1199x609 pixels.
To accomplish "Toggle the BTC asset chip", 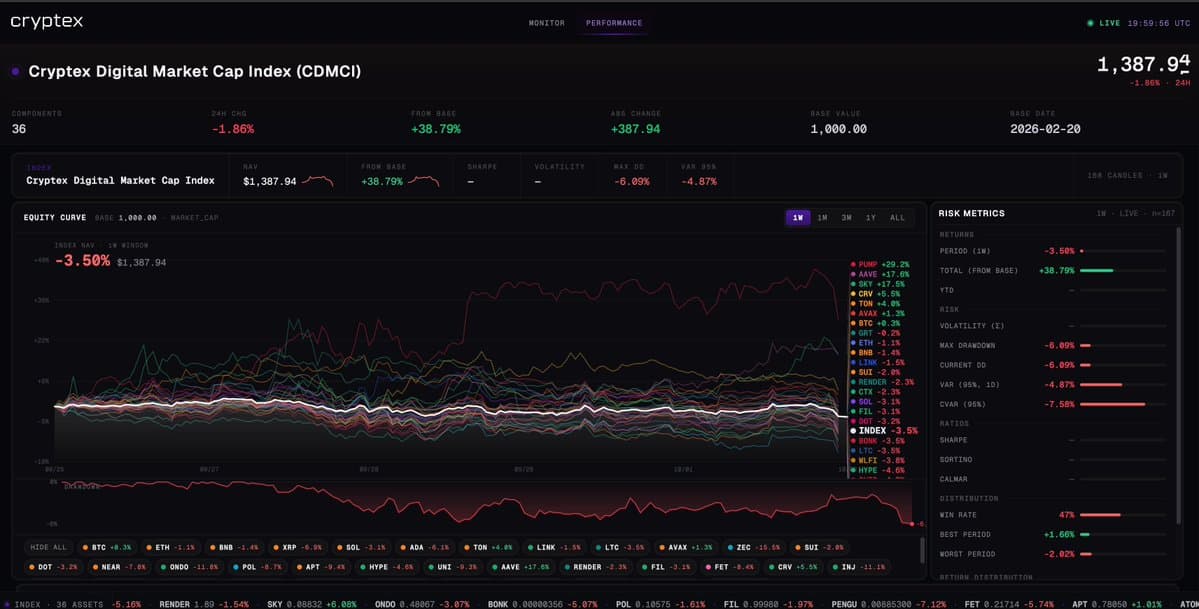I will pos(107,548).
